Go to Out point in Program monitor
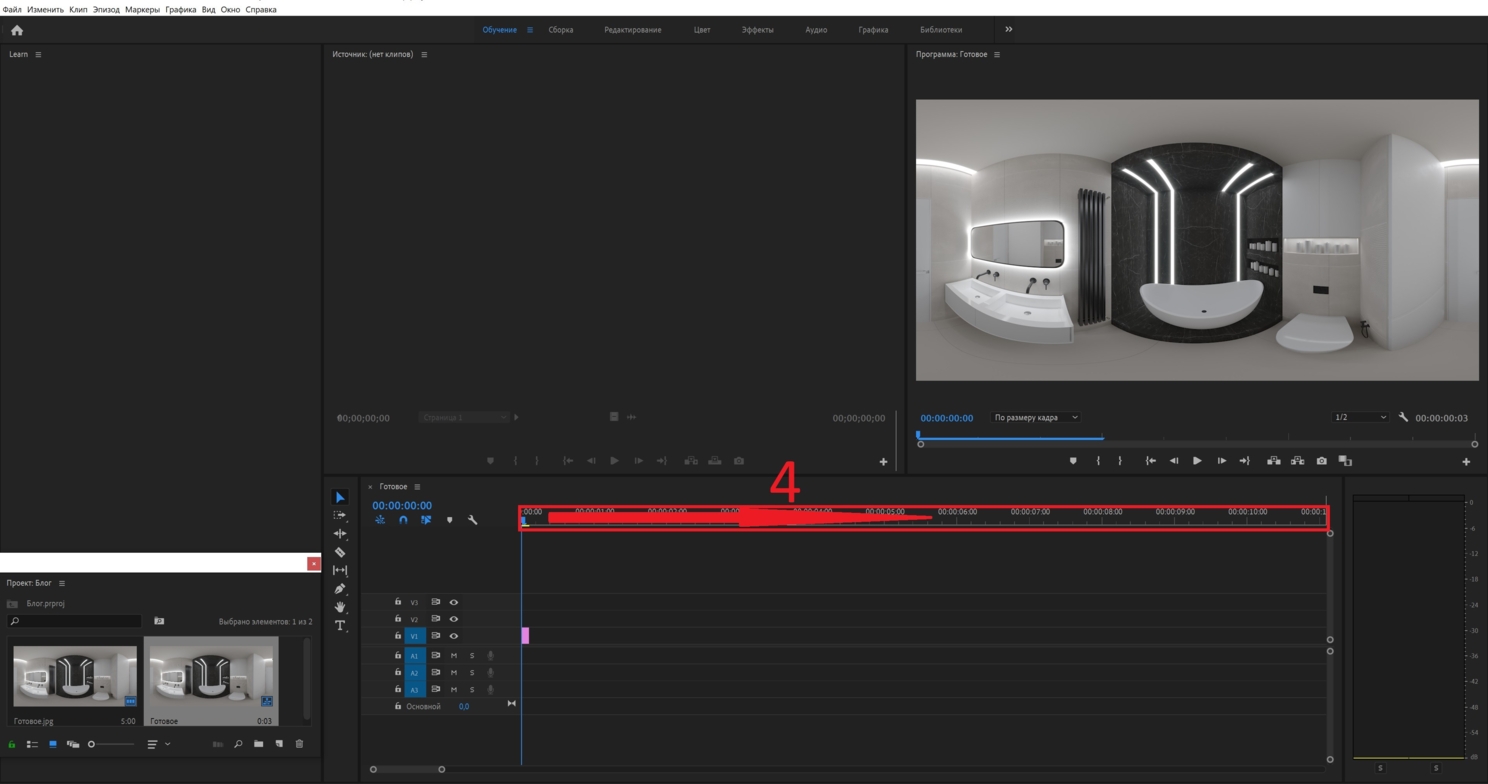This screenshot has height=784, width=1488. [x=1244, y=461]
